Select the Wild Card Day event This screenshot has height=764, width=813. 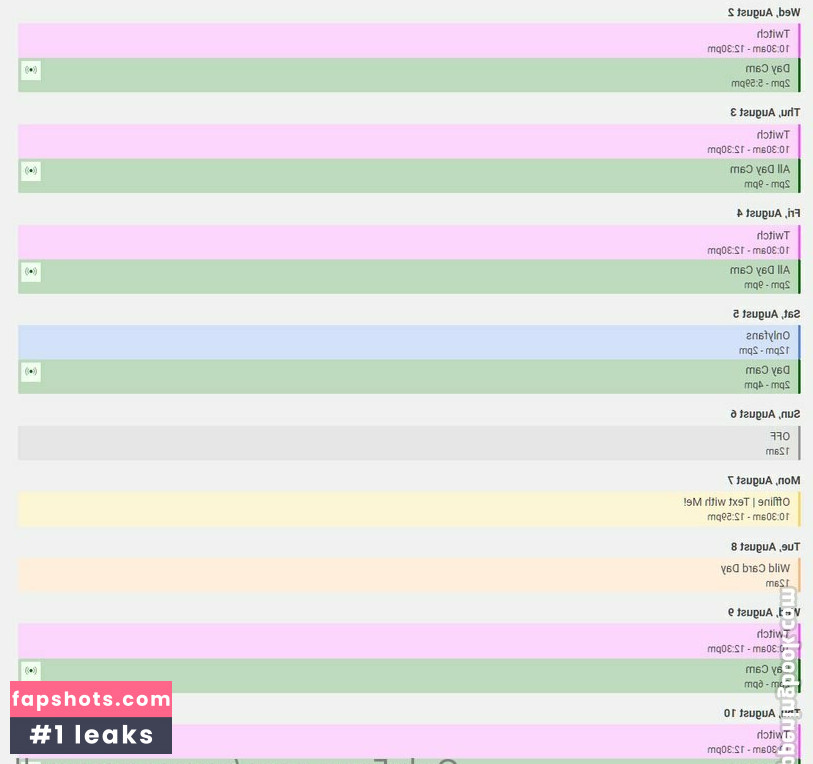[408, 575]
